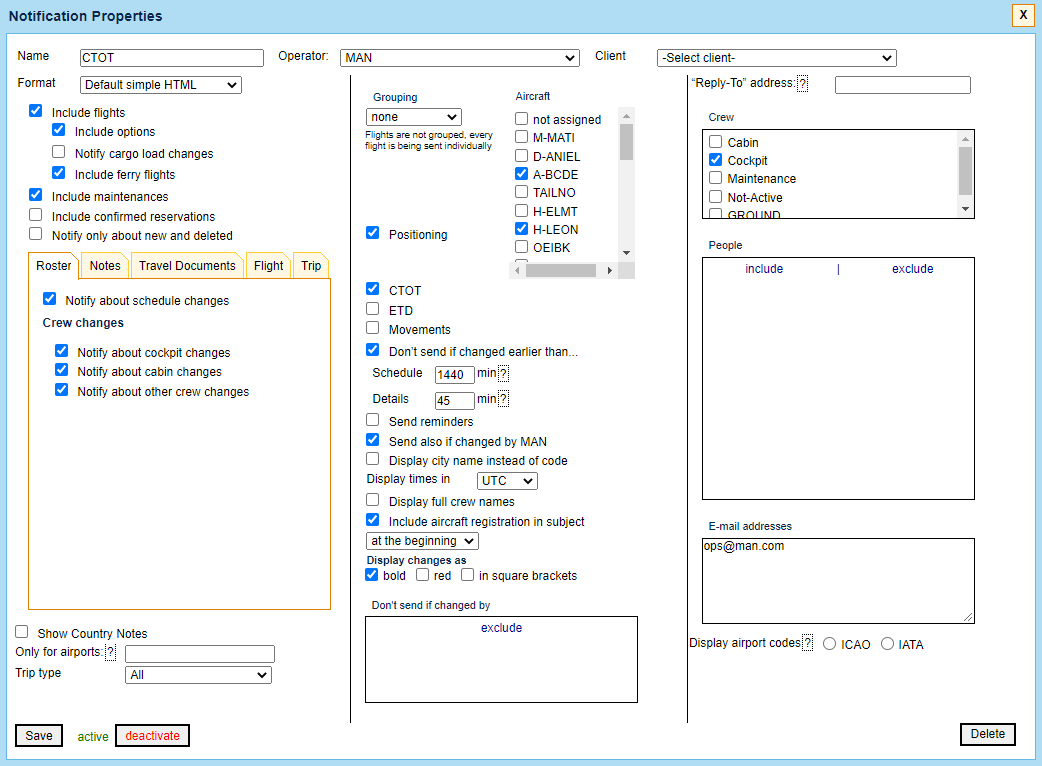1042x766 pixels.
Task: Click the E-mail addresses text area
Action: [838, 581]
